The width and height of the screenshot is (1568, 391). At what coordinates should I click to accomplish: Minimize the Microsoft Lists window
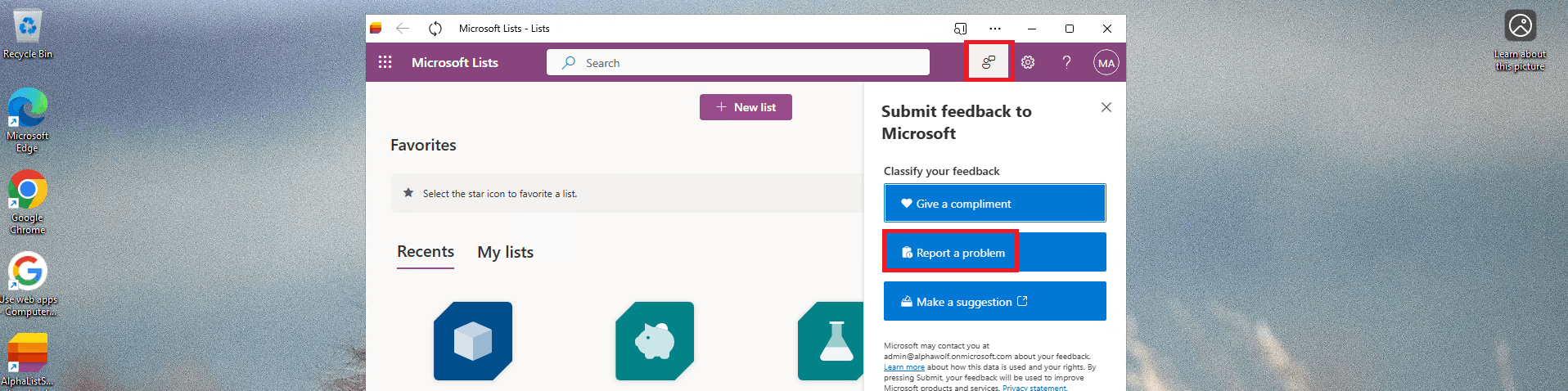click(1032, 29)
